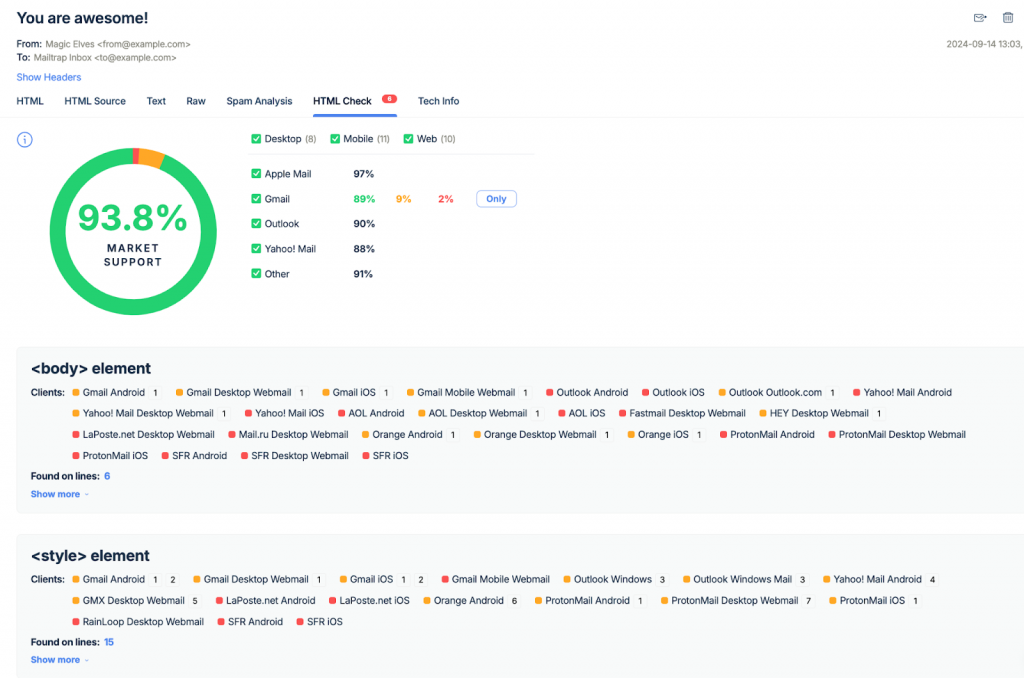This screenshot has width=1024, height=678.
Task: Open the HTML Source tab
Action: [x=95, y=101]
